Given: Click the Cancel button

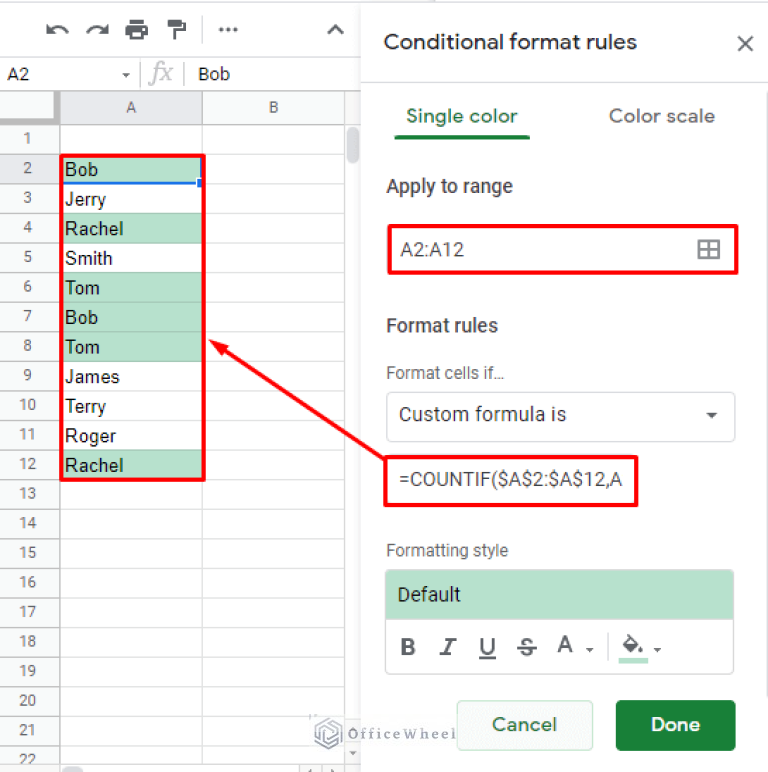Looking at the screenshot, I should (524, 725).
